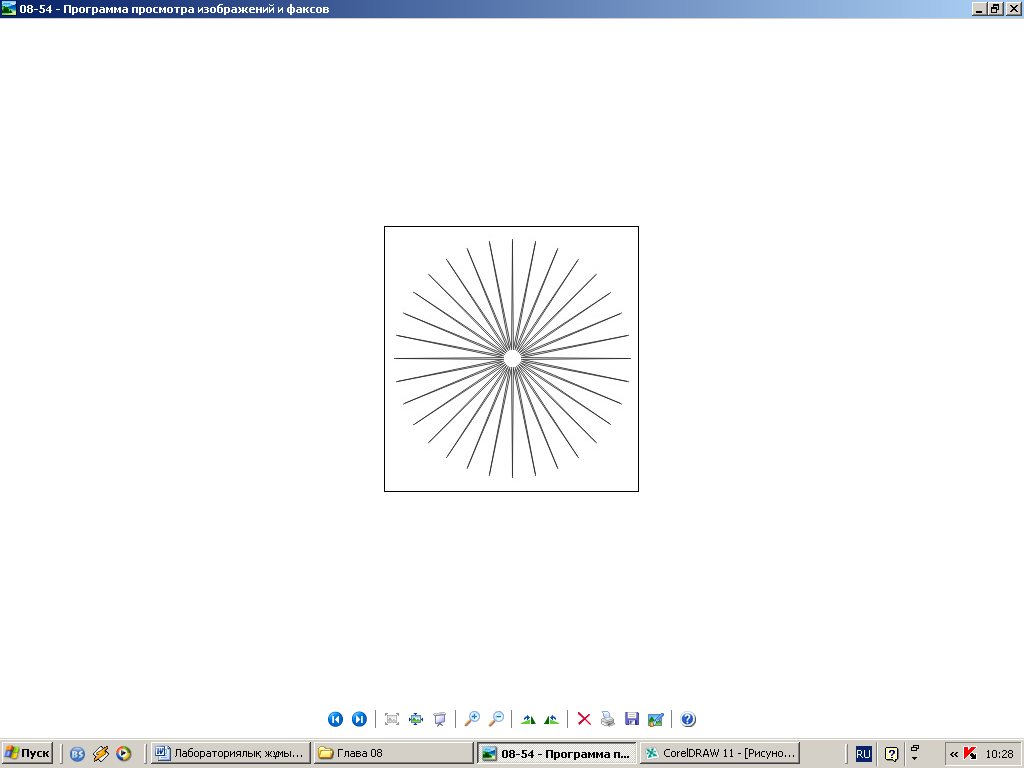Close the image viewer window
The width and height of the screenshot is (1024, 768).
(x=1014, y=8)
